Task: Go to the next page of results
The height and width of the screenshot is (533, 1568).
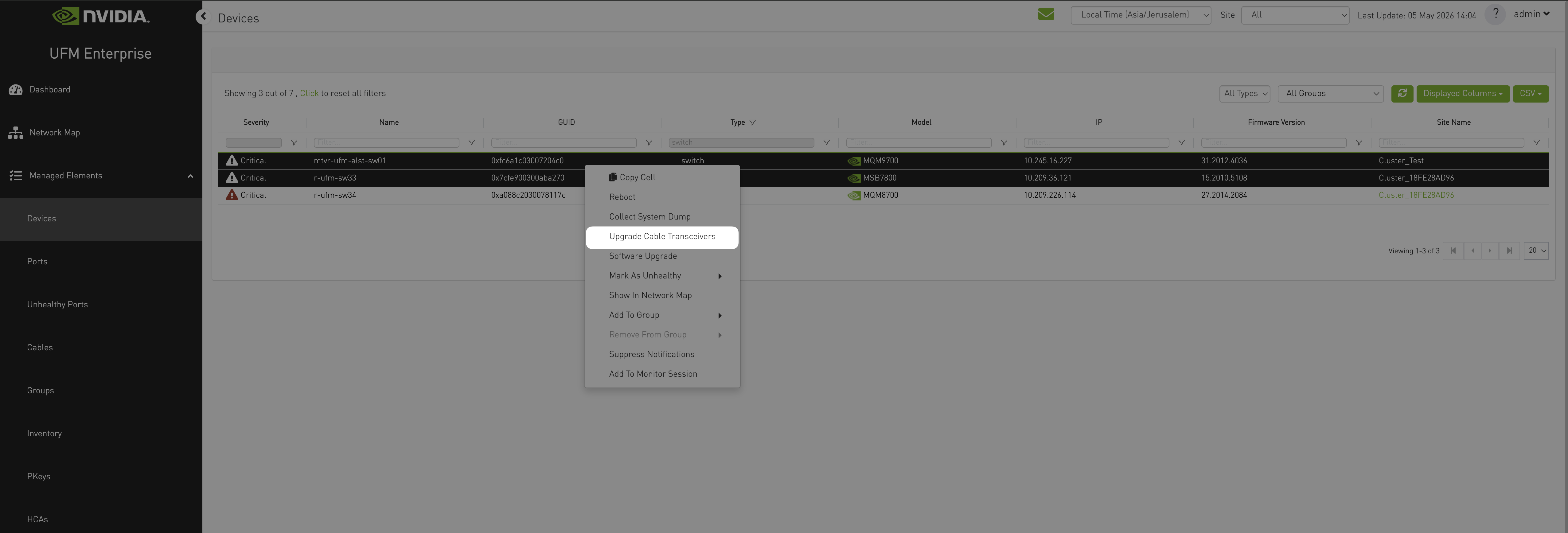Action: pyautogui.click(x=1490, y=251)
